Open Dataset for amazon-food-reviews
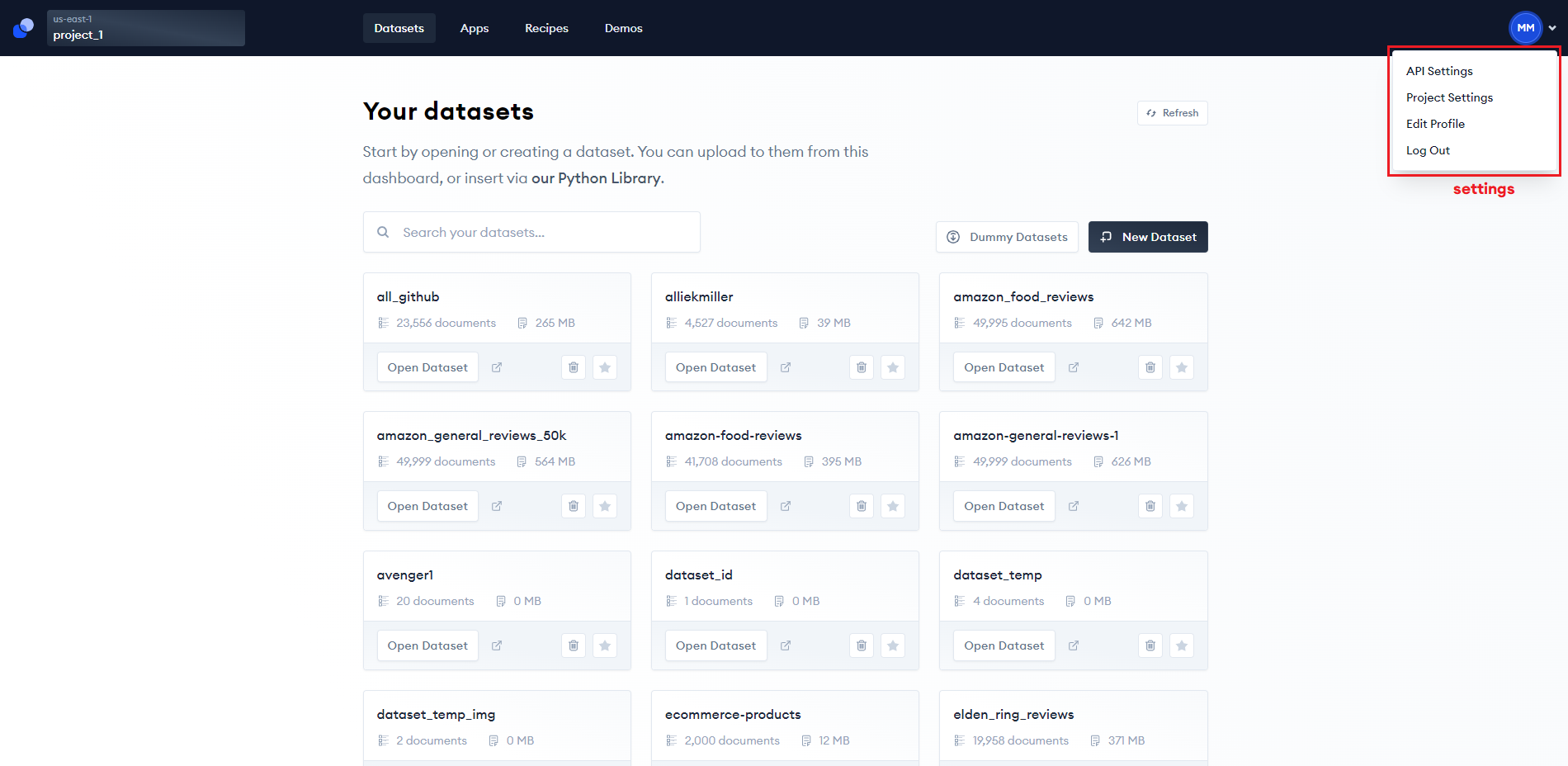The height and width of the screenshot is (766, 1568). point(716,506)
